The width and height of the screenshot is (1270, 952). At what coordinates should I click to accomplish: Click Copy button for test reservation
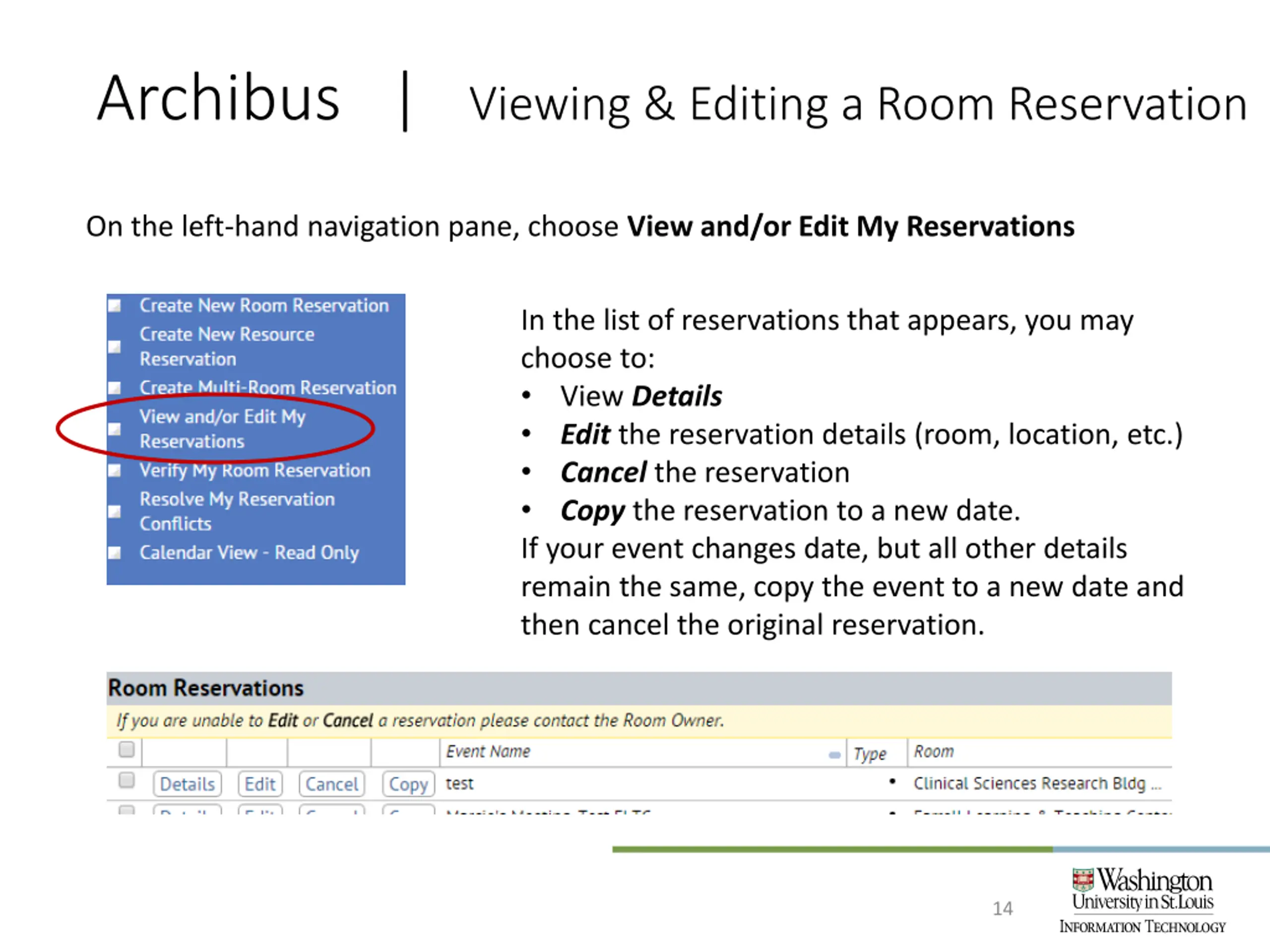pyautogui.click(x=408, y=784)
